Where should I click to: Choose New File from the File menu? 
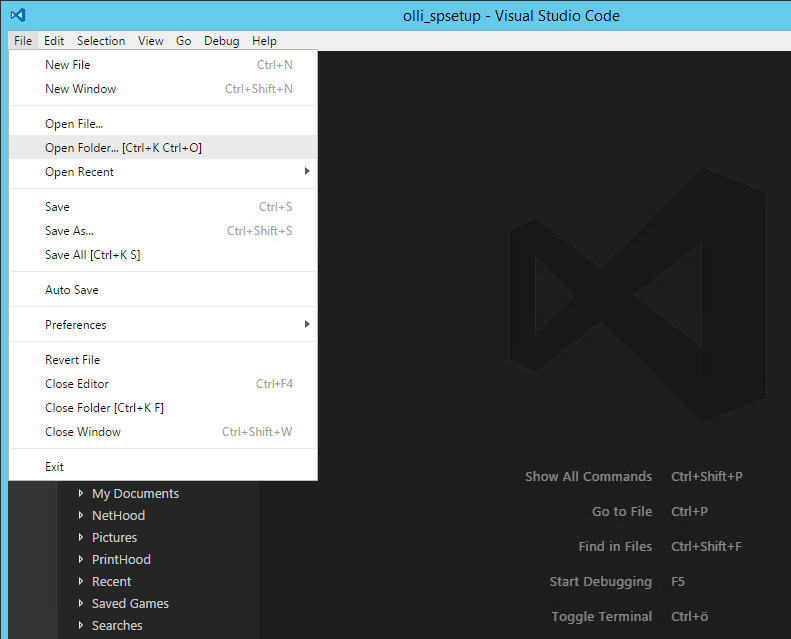pos(163,65)
